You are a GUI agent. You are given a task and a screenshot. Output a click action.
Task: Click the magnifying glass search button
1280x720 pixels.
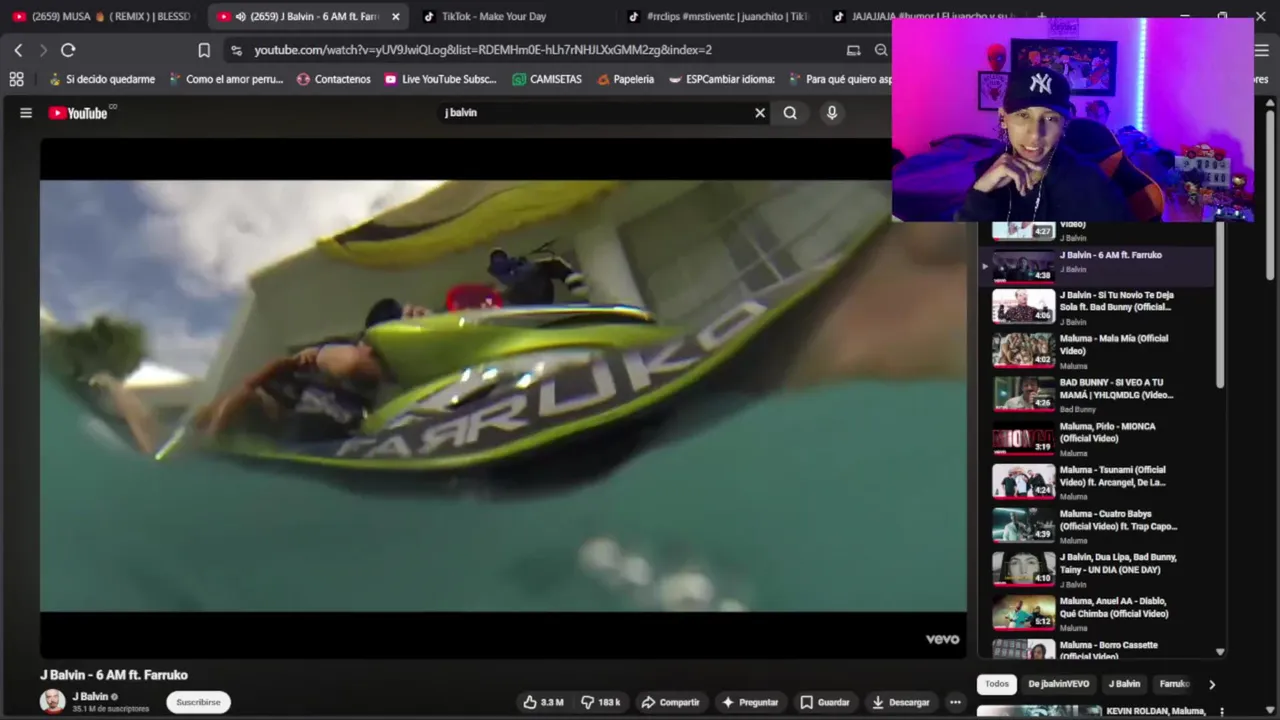click(x=790, y=113)
